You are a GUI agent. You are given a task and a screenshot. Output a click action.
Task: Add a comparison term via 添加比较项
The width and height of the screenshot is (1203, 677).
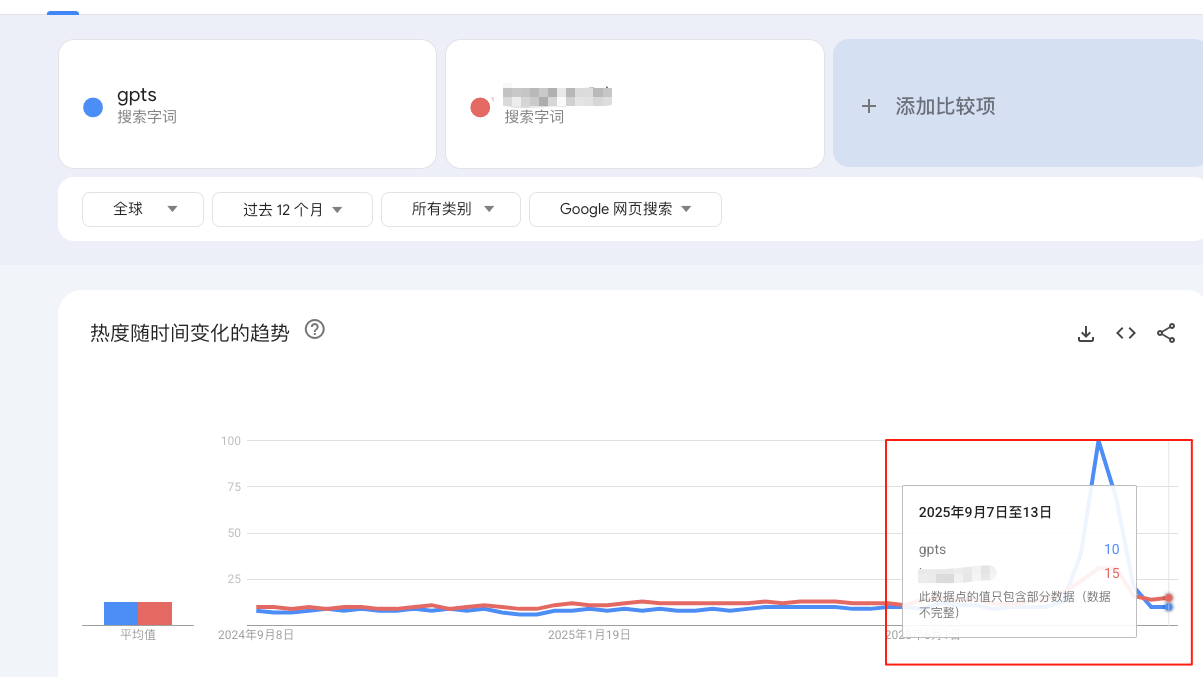1018,104
